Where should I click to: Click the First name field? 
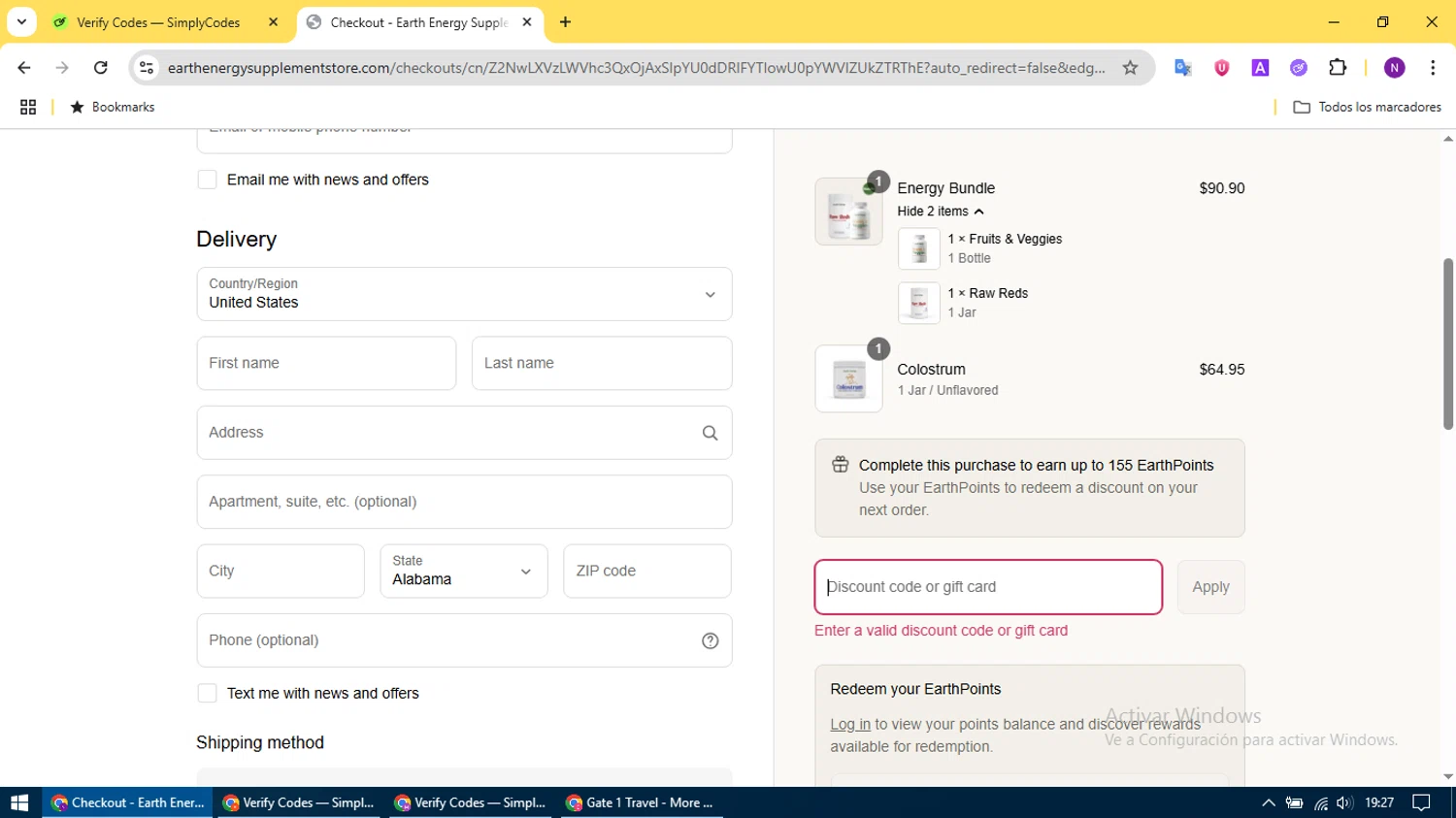(326, 363)
